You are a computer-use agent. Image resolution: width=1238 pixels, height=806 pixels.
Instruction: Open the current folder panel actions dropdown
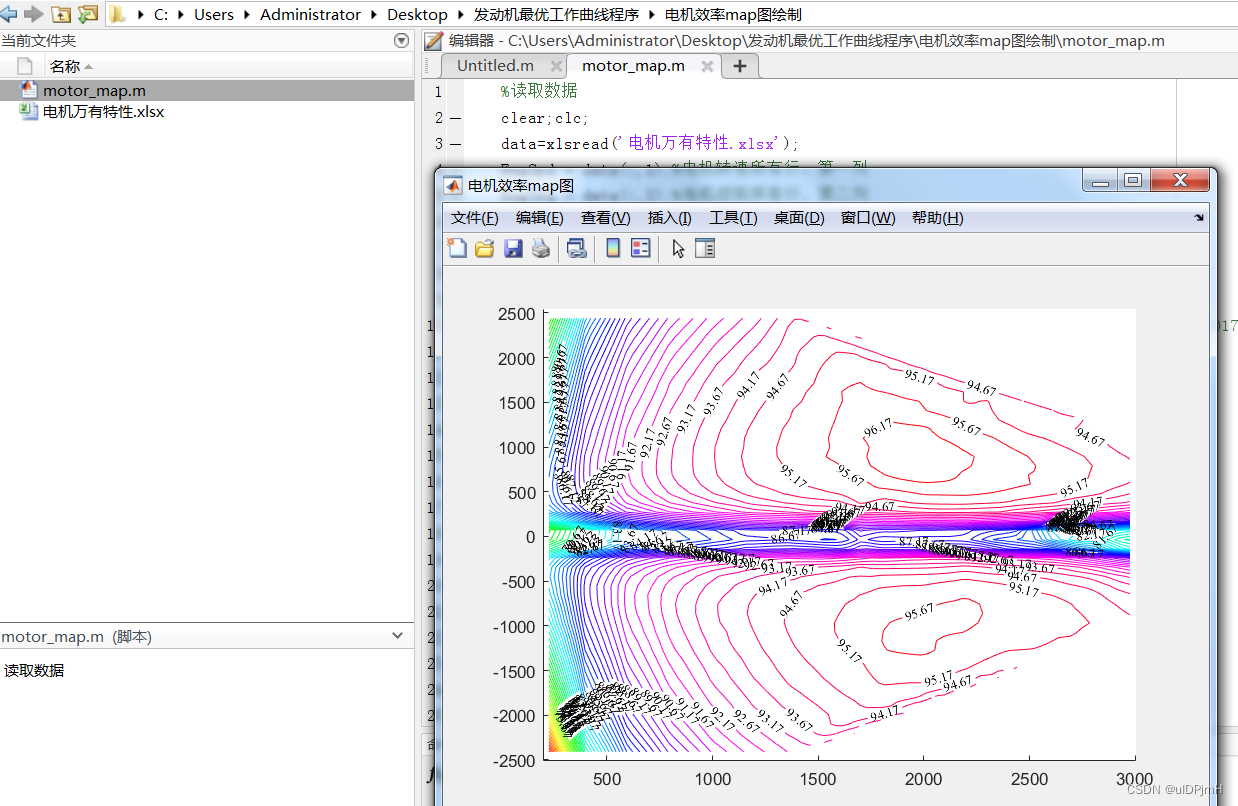[x=402, y=41]
